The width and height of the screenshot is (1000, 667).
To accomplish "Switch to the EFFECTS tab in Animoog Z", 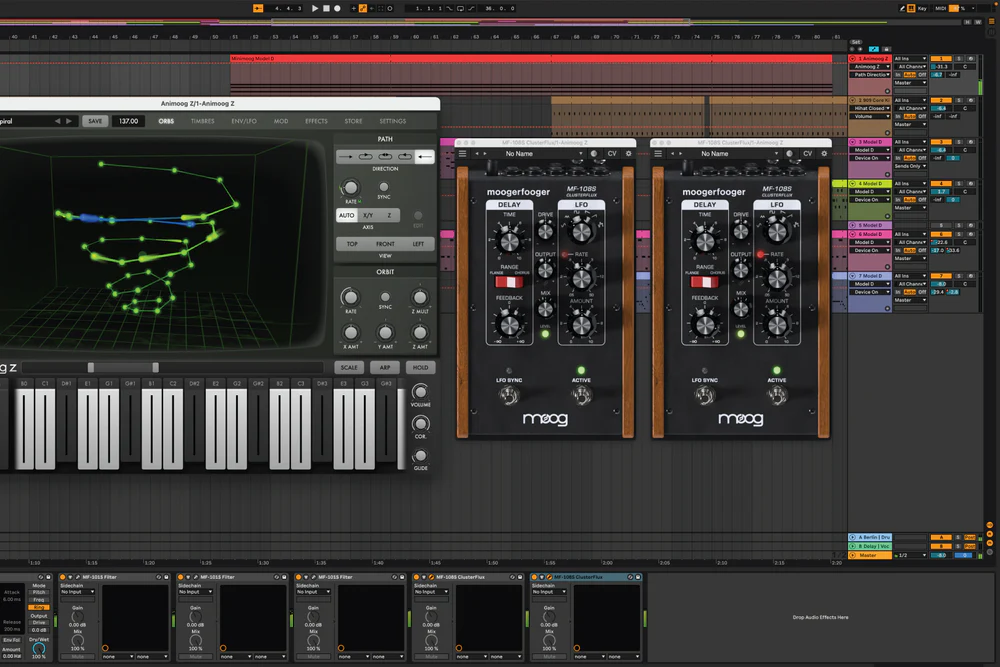I will pos(316,120).
